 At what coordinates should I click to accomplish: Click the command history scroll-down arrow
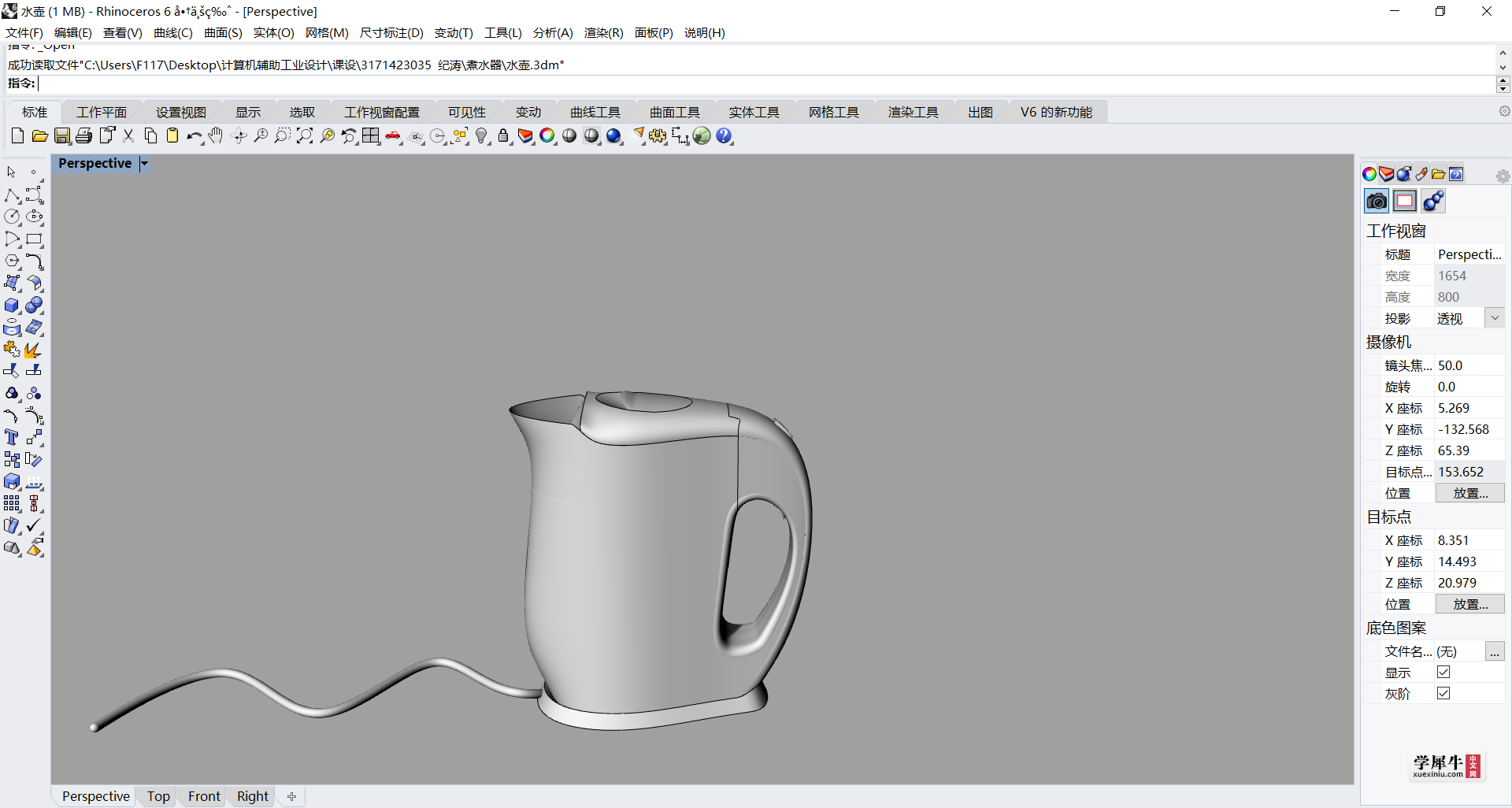1503,67
